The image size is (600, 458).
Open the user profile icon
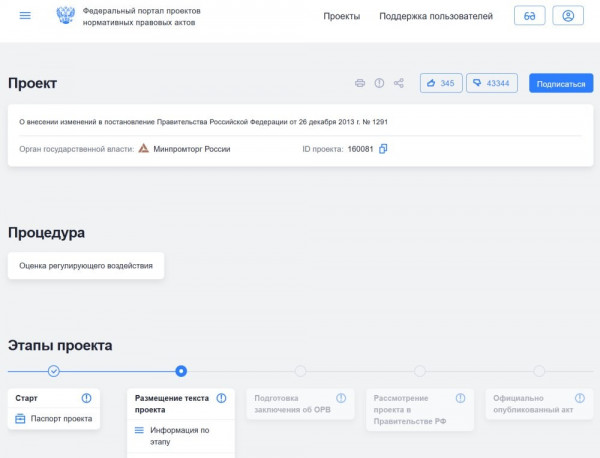pyautogui.click(x=567, y=16)
